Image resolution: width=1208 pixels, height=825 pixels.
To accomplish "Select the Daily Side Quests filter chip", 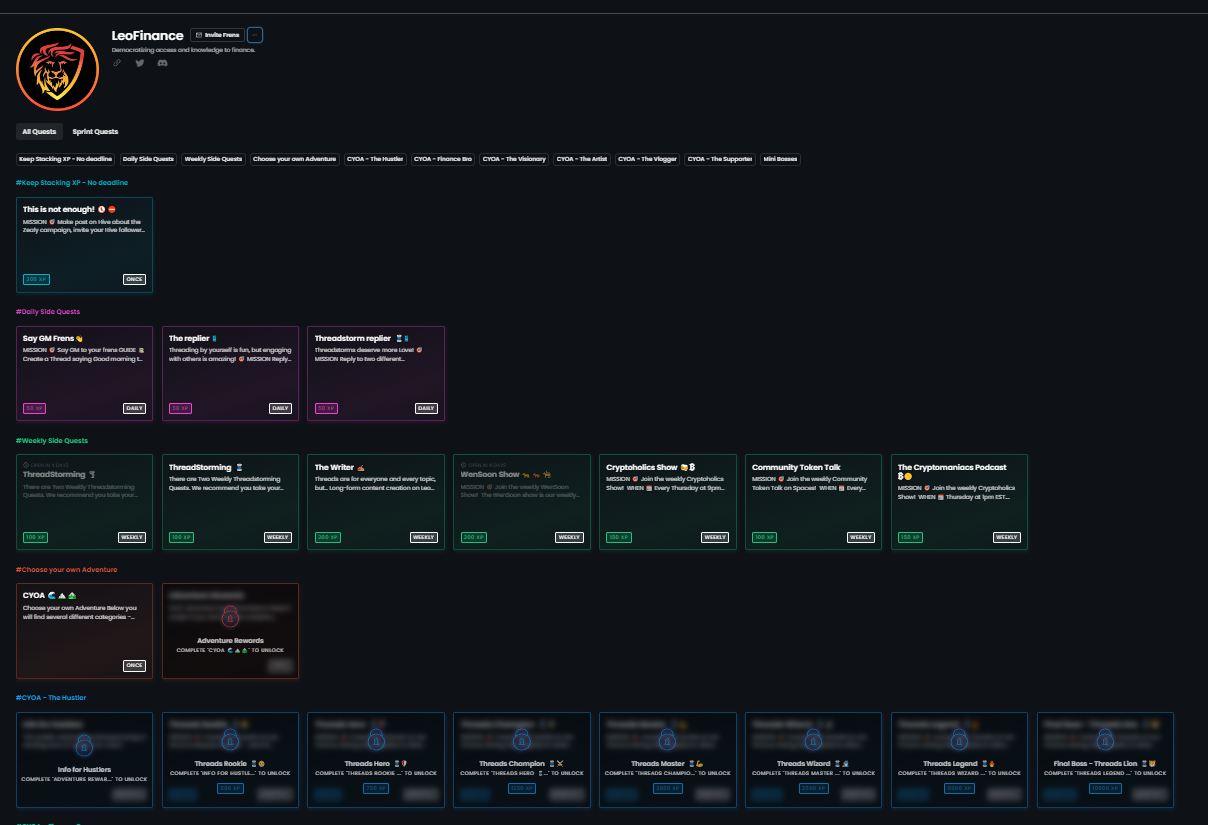I will point(149,159).
